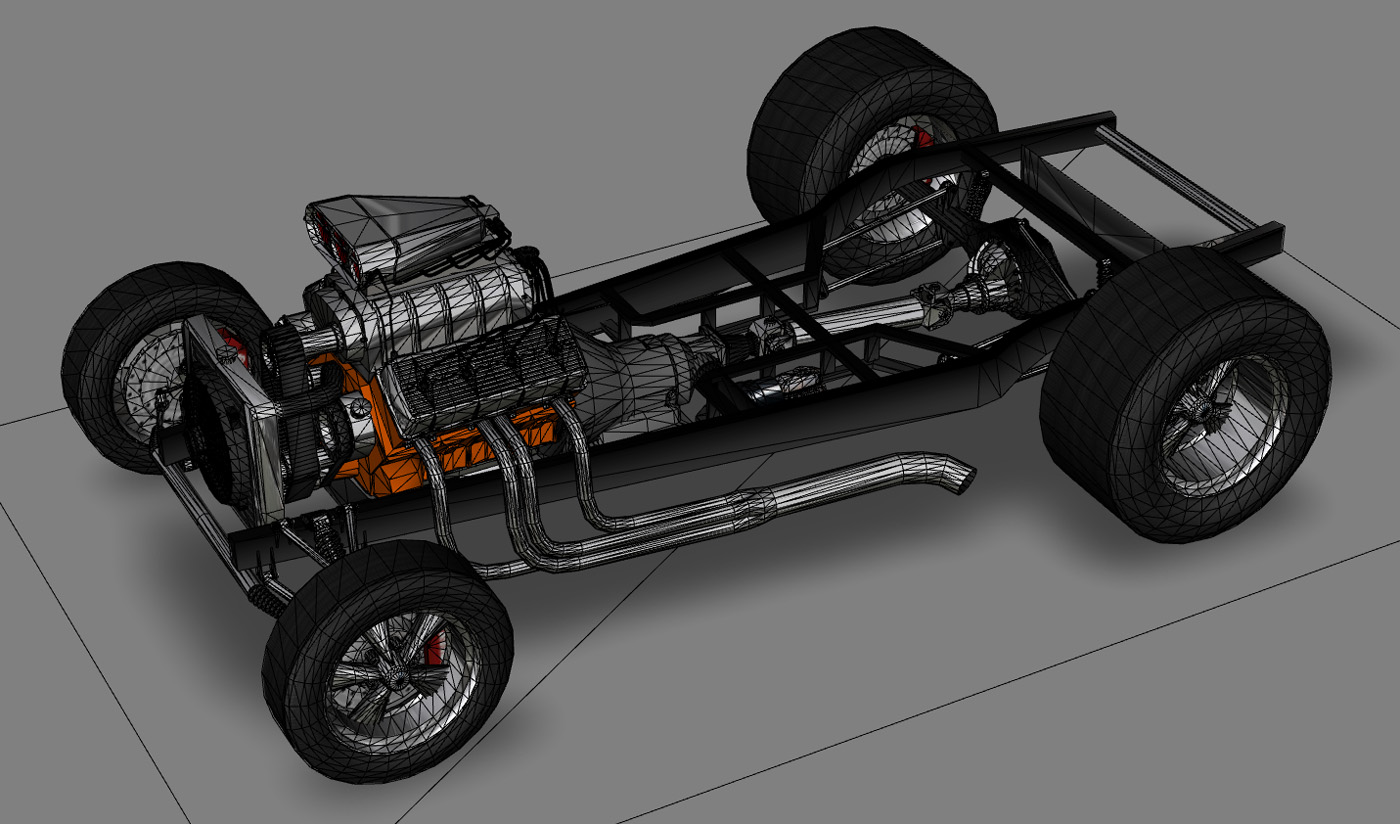The width and height of the screenshot is (1400, 824).
Task: Select the exhaust pipe outlet tip
Action: tap(955, 475)
